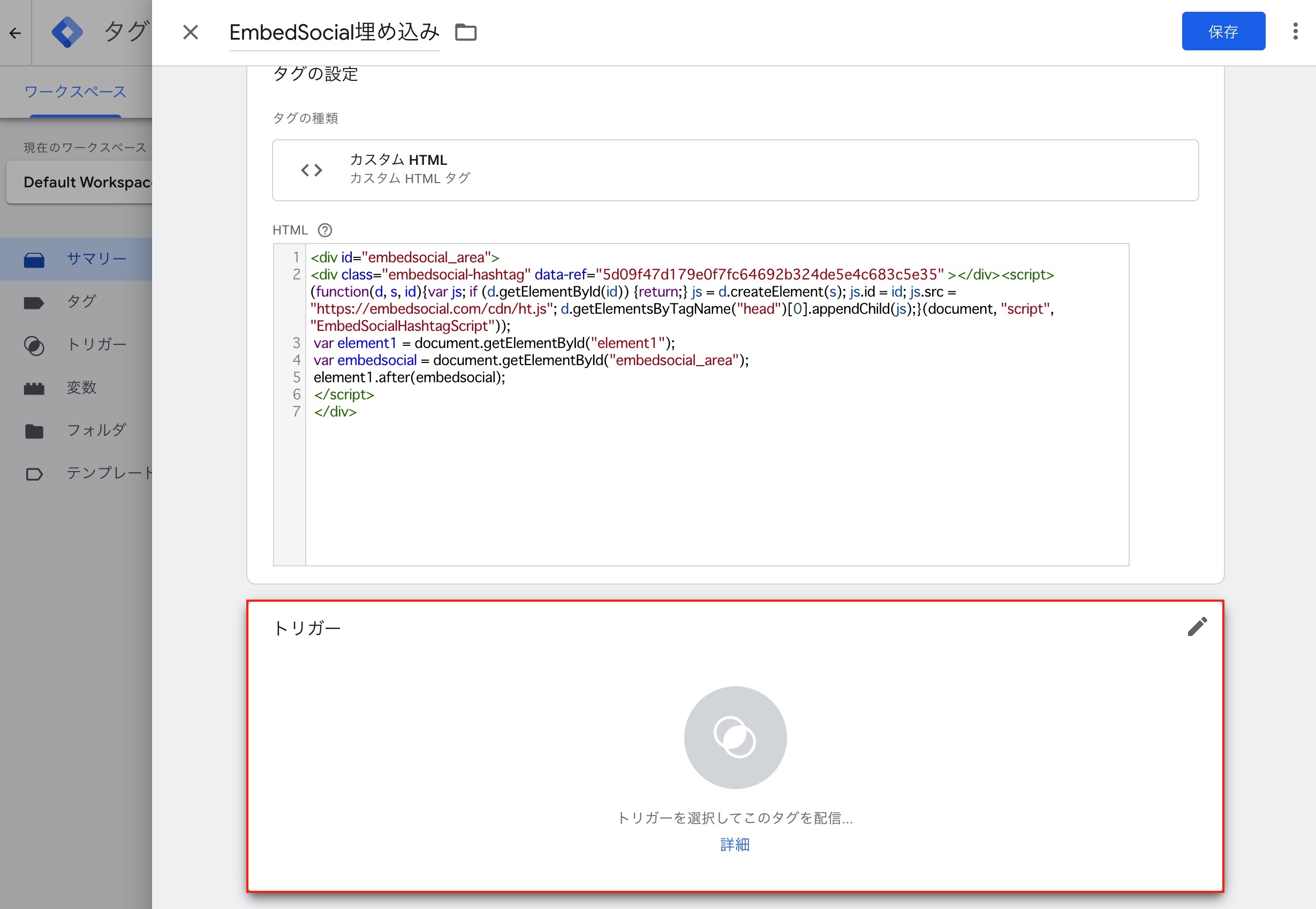The image size is (1316, 909).
Task: Click the 現在のワークスペース label
Action: click(85, 148)
